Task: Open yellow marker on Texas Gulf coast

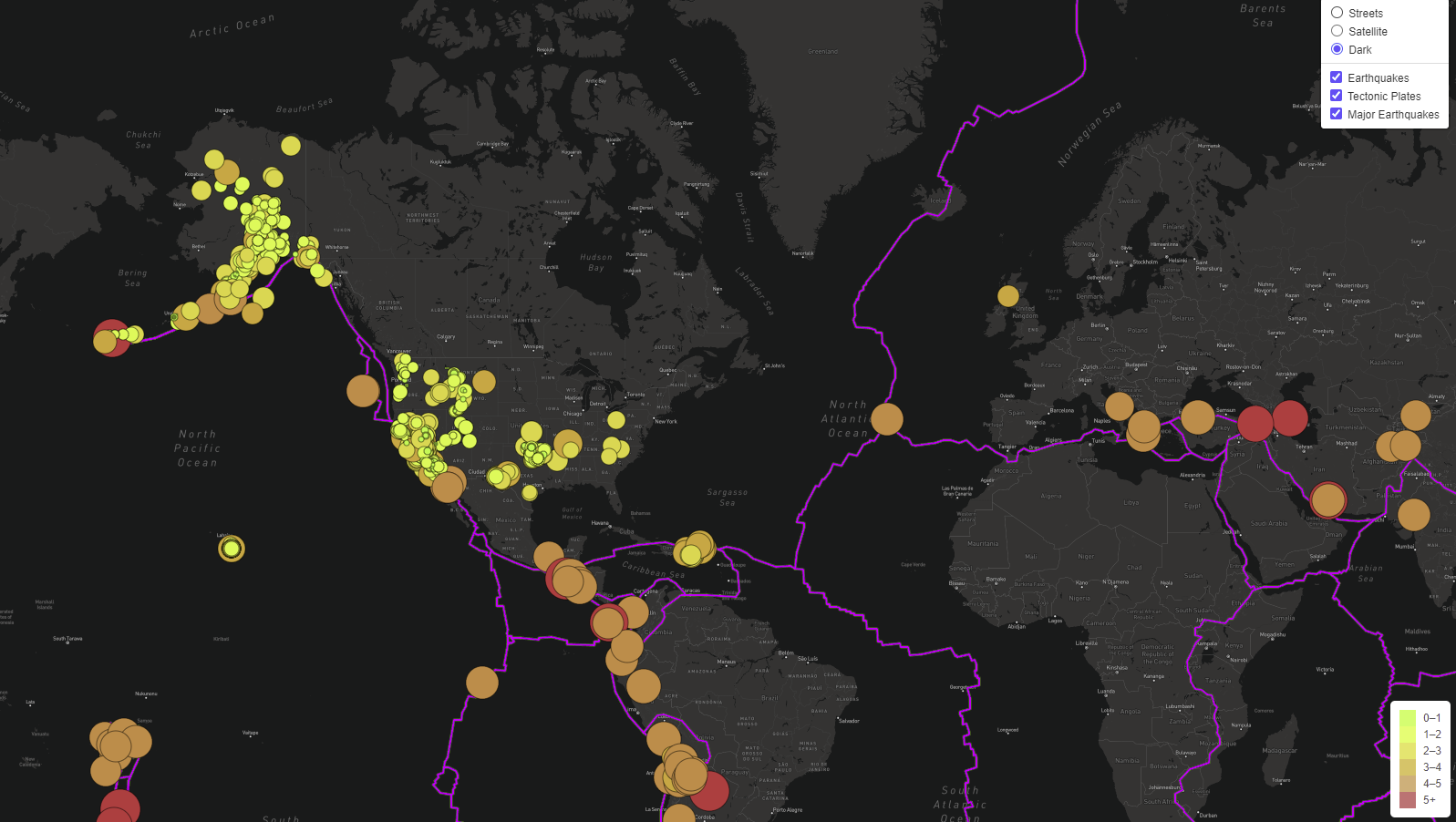Action: 530,493
